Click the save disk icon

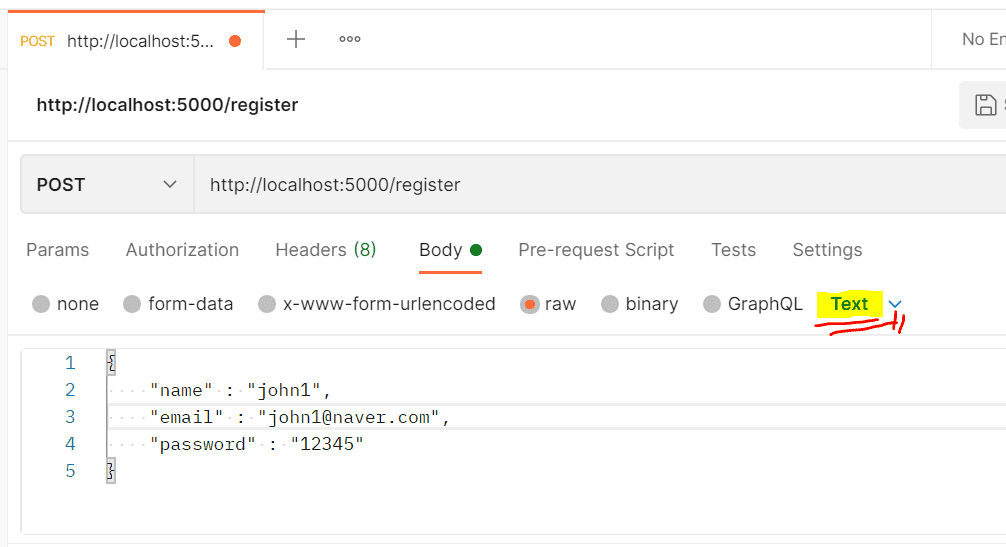985,105
